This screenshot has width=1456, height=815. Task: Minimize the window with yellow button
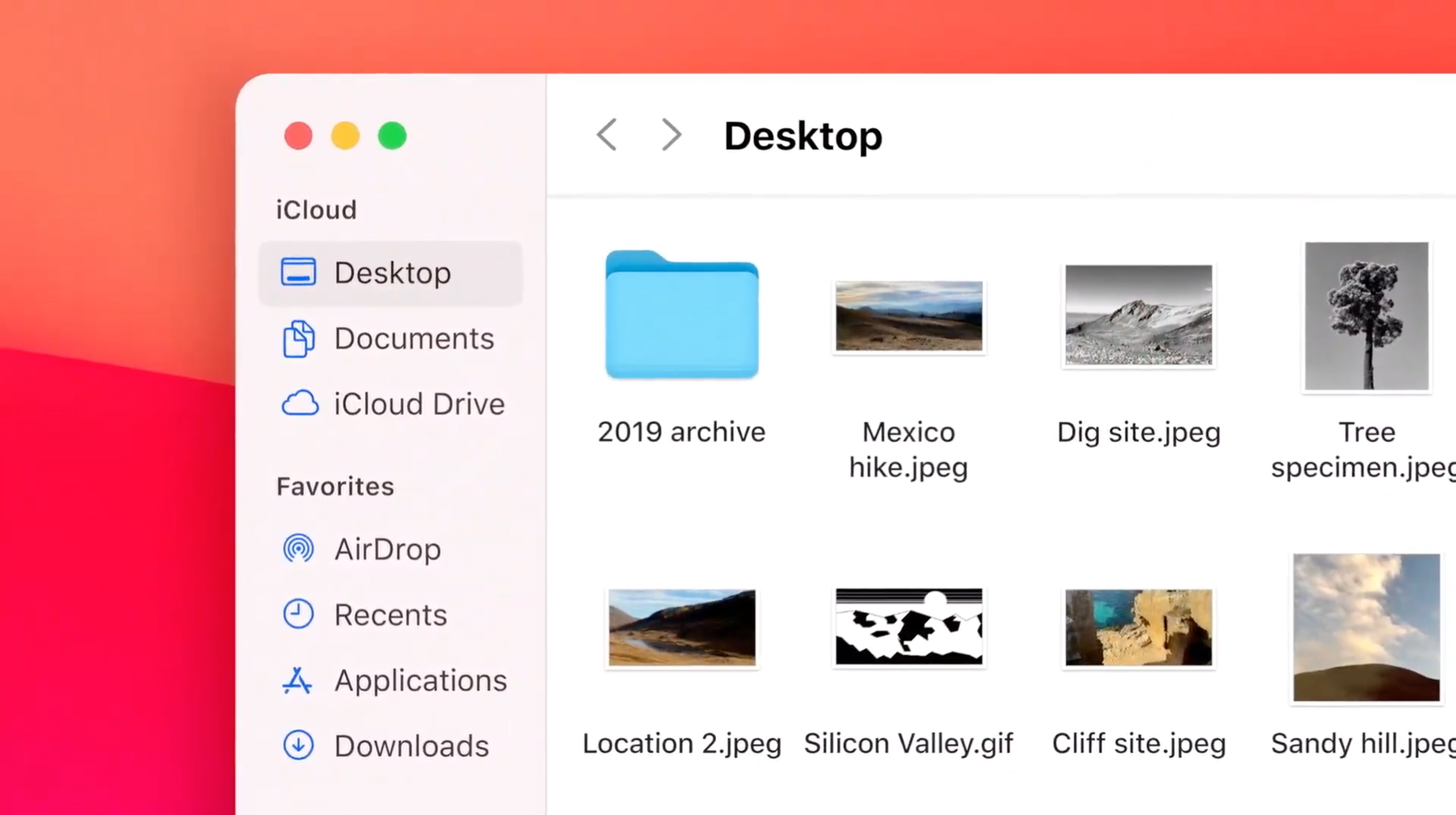coord(345,135)
